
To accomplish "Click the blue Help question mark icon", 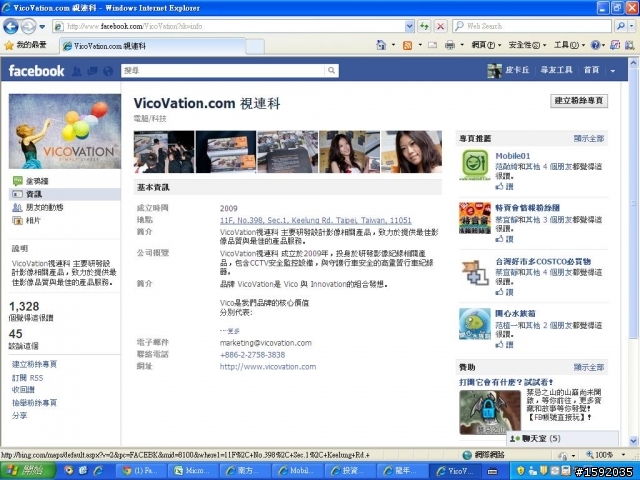I will tap(595, 45).
